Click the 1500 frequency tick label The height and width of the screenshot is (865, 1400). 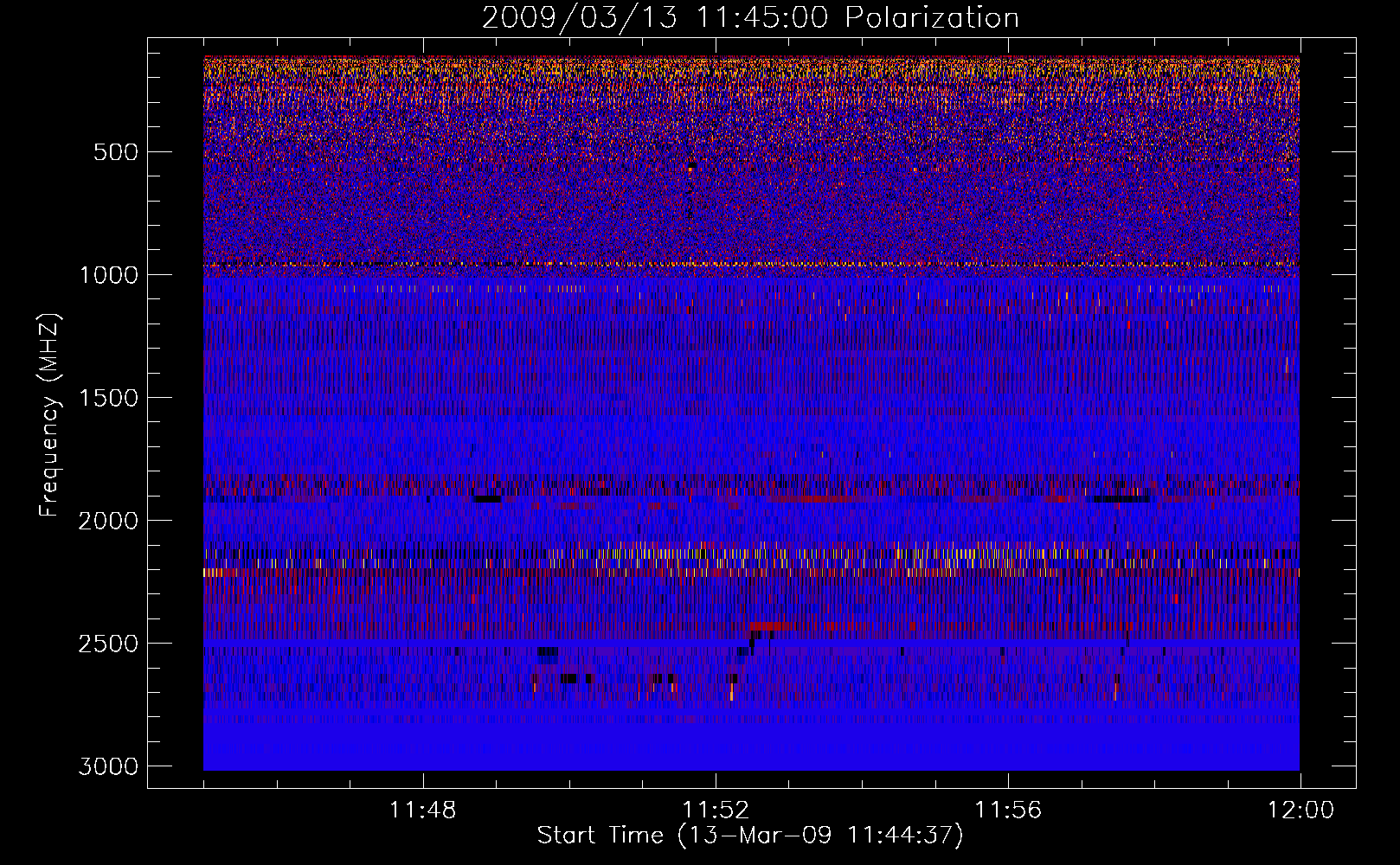(x=108, y=398)
